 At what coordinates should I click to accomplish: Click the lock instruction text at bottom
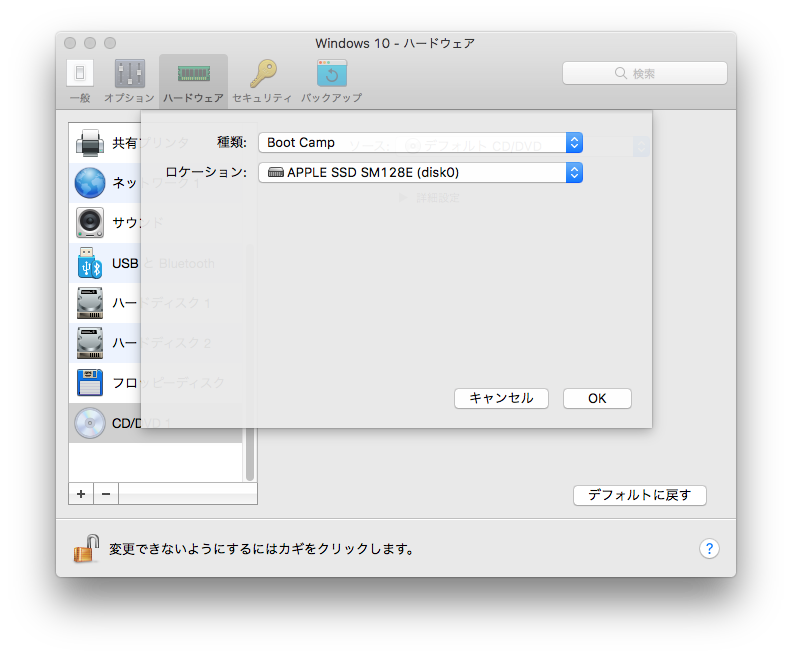[262, 549]
